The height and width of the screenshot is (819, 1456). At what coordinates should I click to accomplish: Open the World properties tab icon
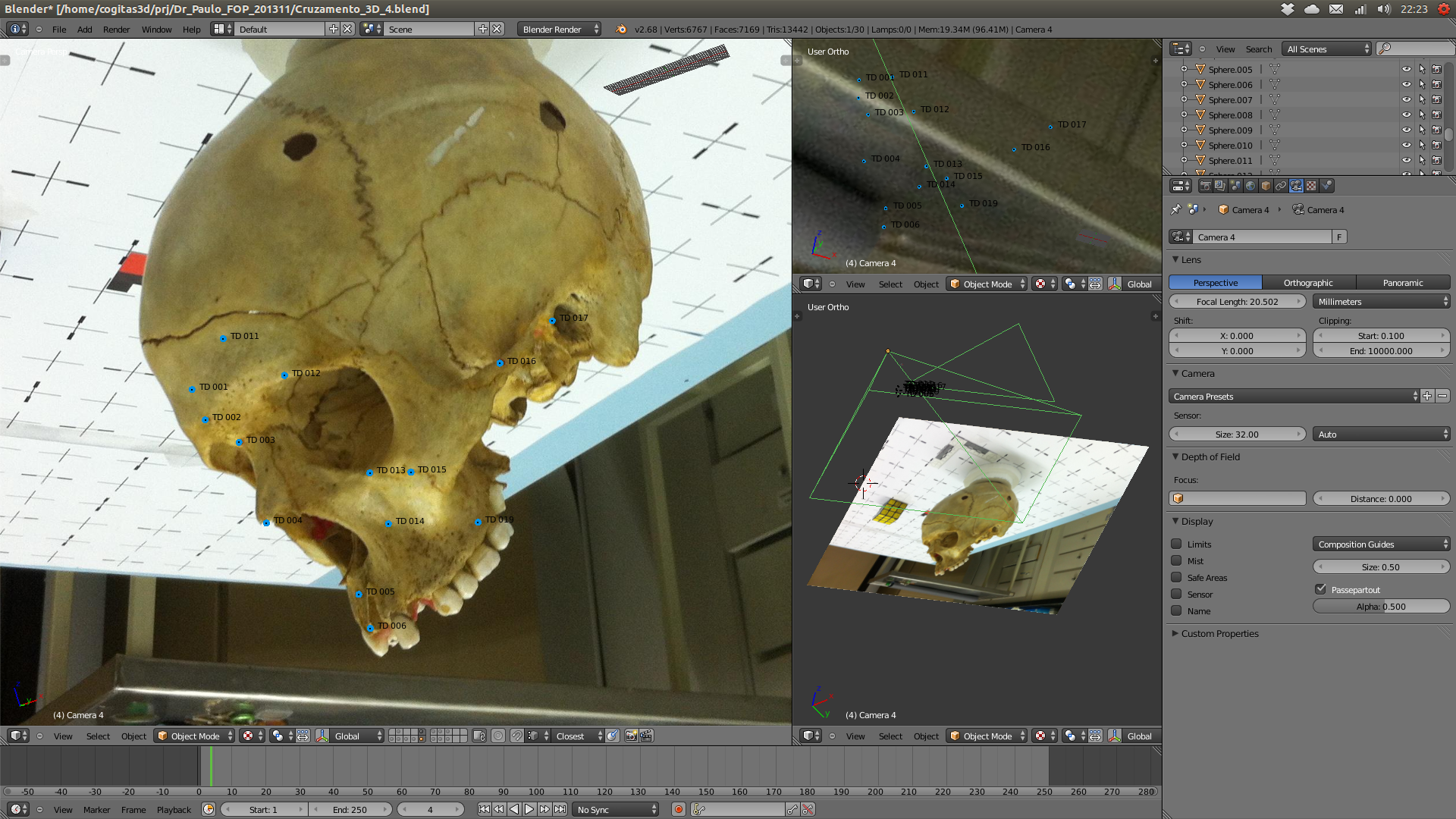(1250, 186)
